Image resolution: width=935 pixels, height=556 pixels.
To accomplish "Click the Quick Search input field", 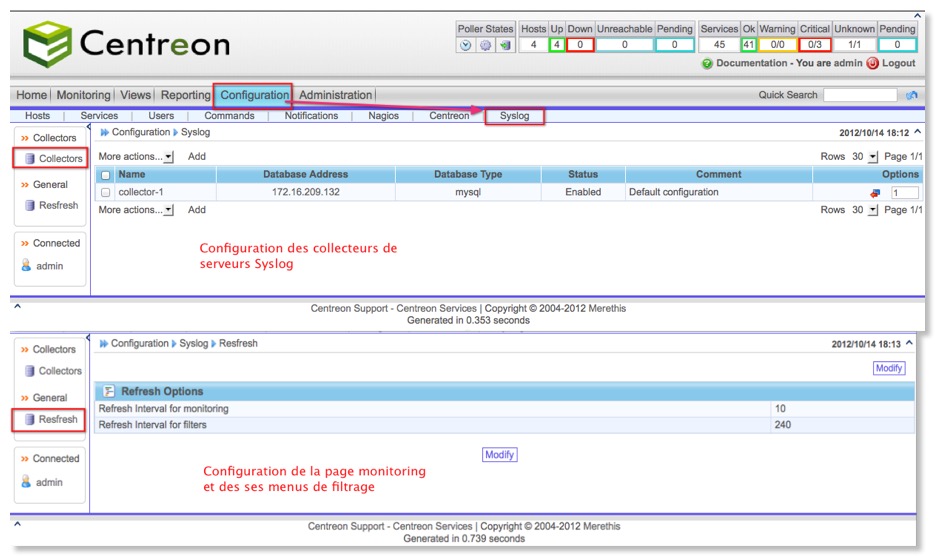I will (859, 95).
